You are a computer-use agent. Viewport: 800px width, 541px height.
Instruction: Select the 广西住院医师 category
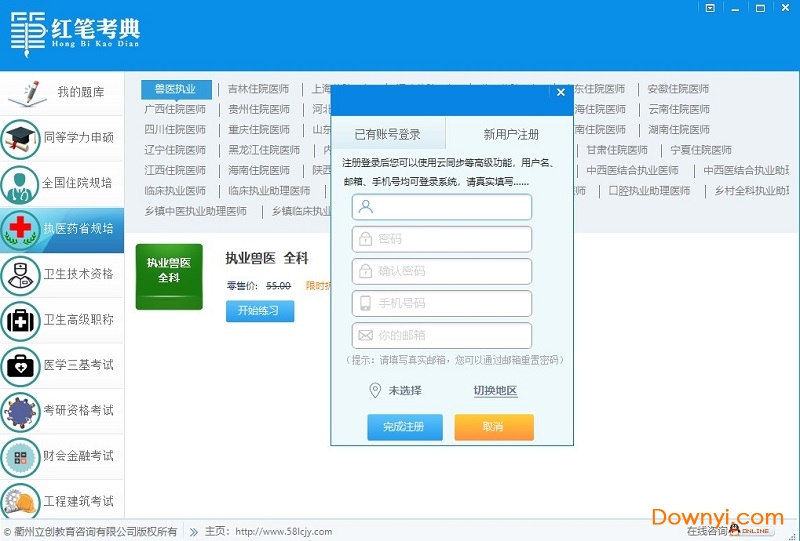175,109
